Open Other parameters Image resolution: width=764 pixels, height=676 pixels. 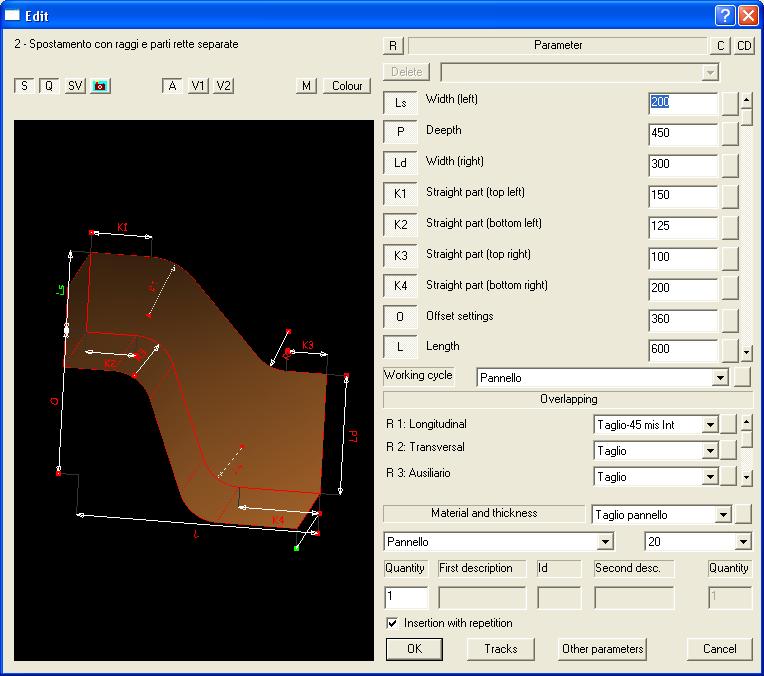click(x=602, y=649)
